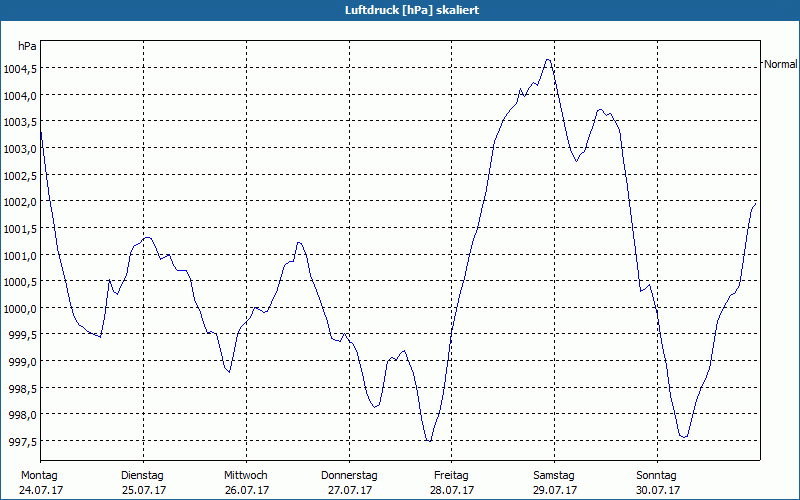Click the 997,5 axis value
This screenshot has height=500, width=800.
tap(22, 441)
